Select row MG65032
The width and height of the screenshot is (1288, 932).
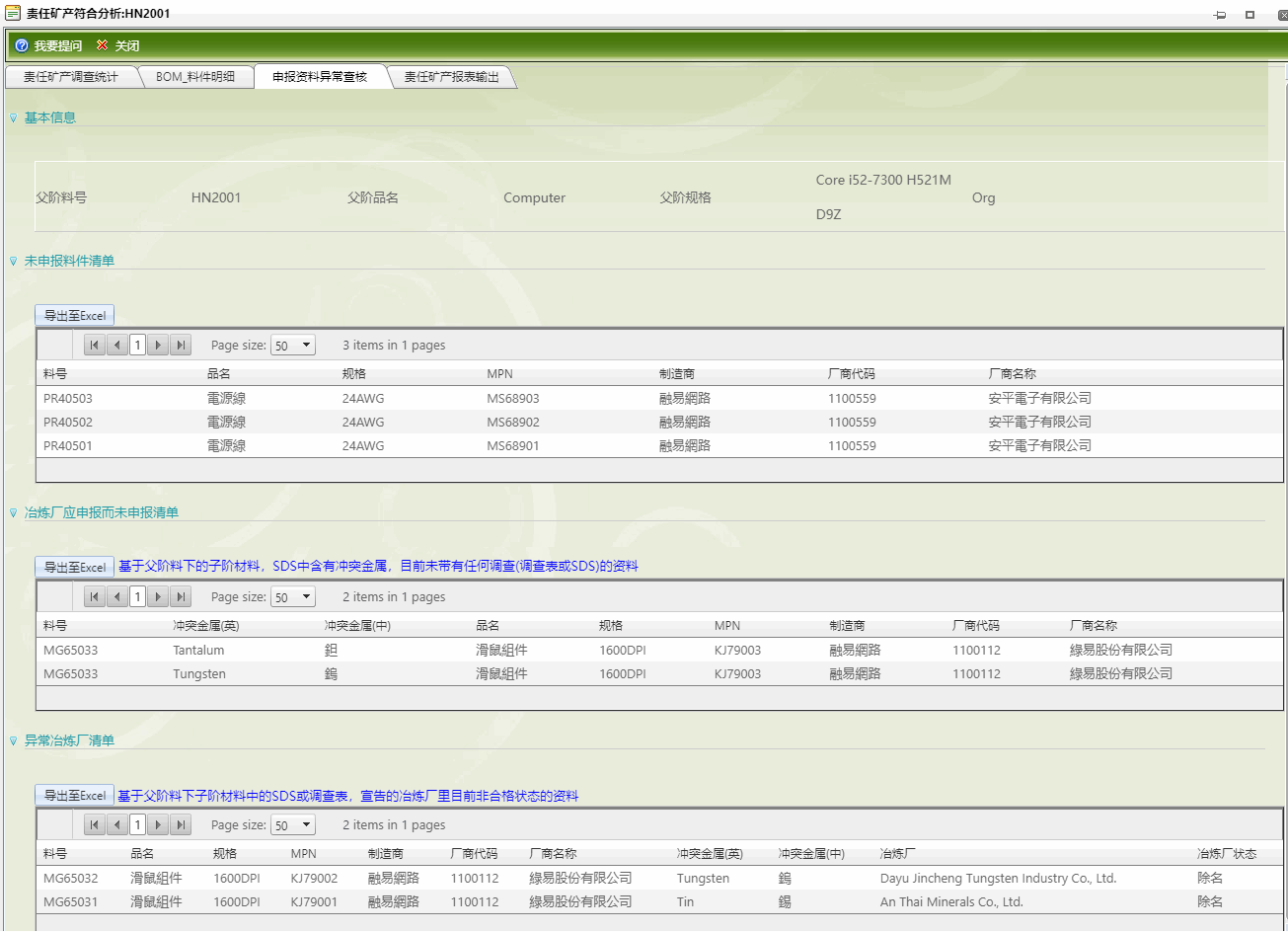[659, 879]
